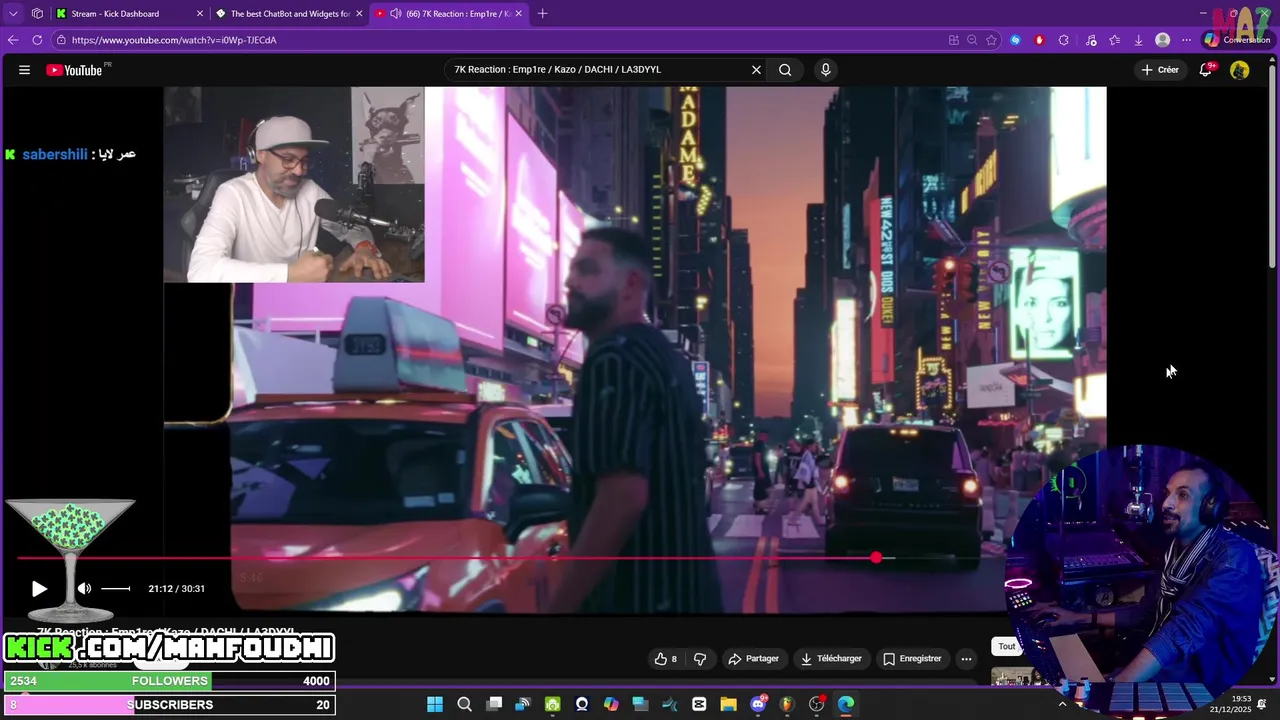
Task: Open the browser workspaces icon
Action: click(x=37, y=14)
